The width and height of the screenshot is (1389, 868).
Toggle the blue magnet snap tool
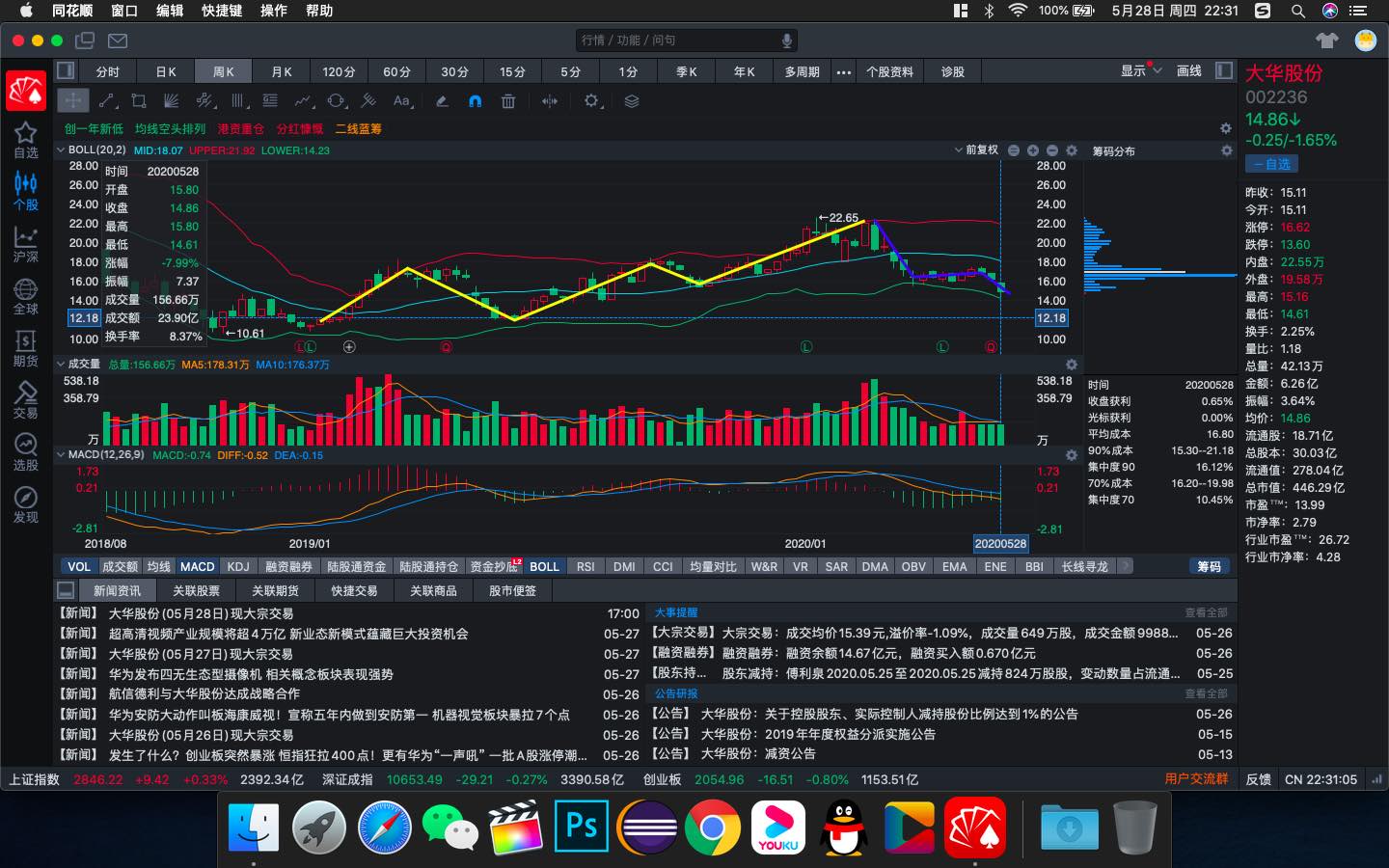click(475, 100)
